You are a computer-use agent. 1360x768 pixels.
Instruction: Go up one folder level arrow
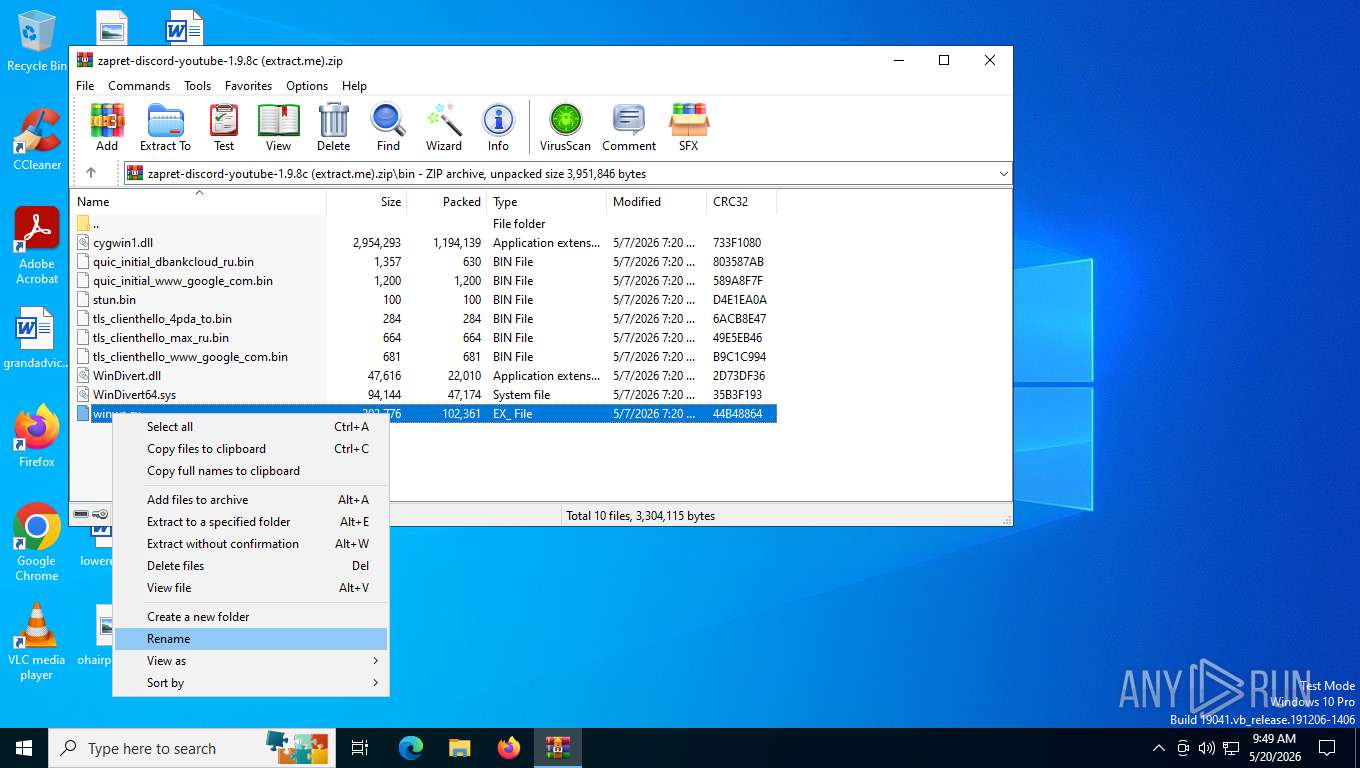click(91, 173)
